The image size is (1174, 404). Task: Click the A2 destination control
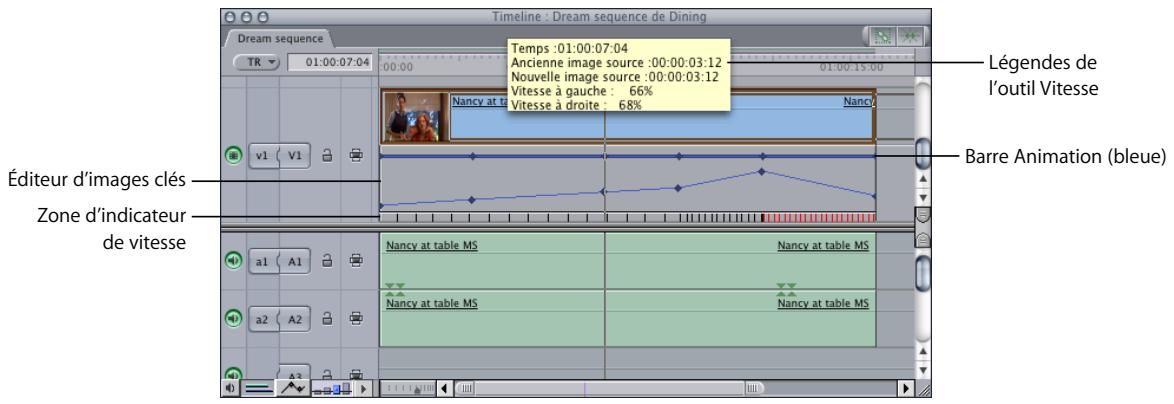(294, 319)
